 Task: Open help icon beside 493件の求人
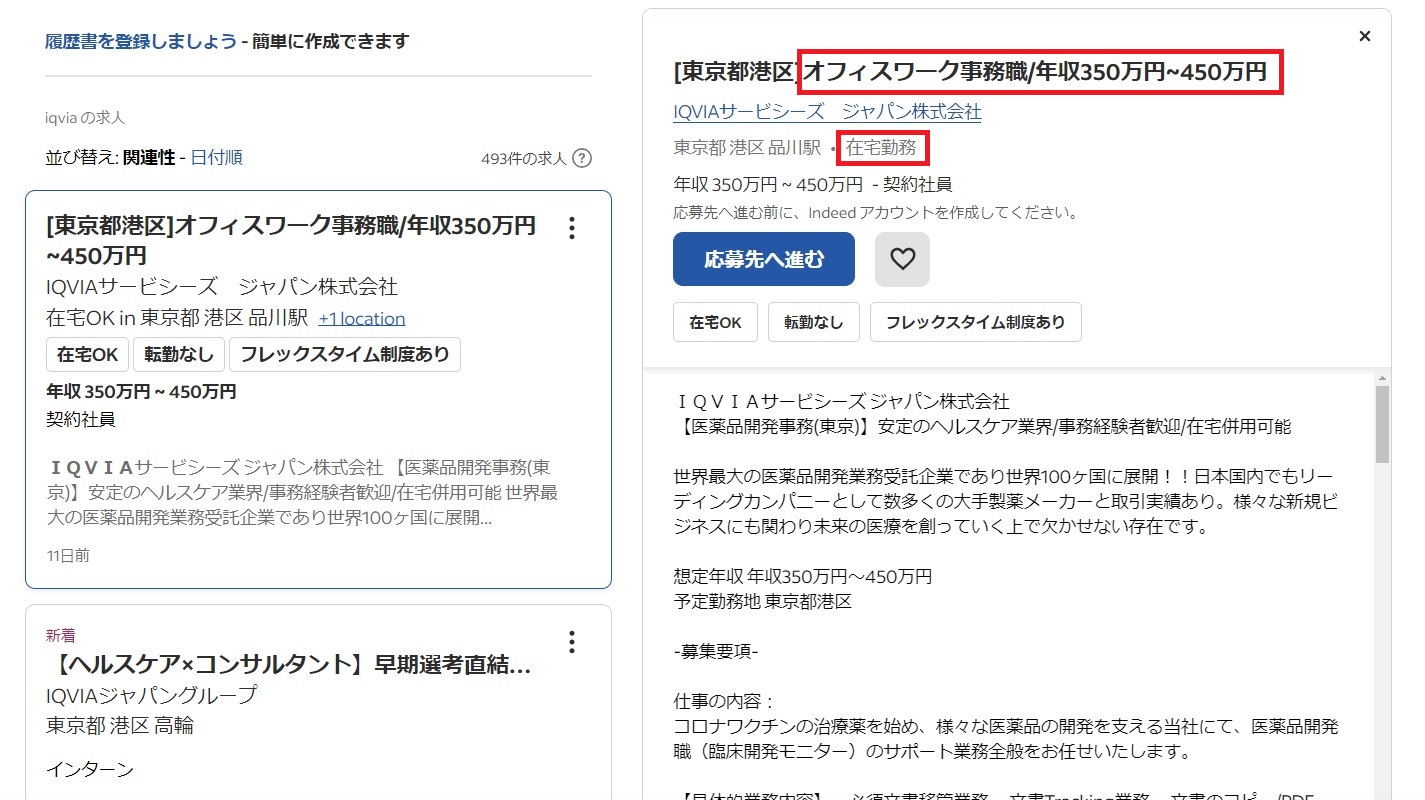582,158
